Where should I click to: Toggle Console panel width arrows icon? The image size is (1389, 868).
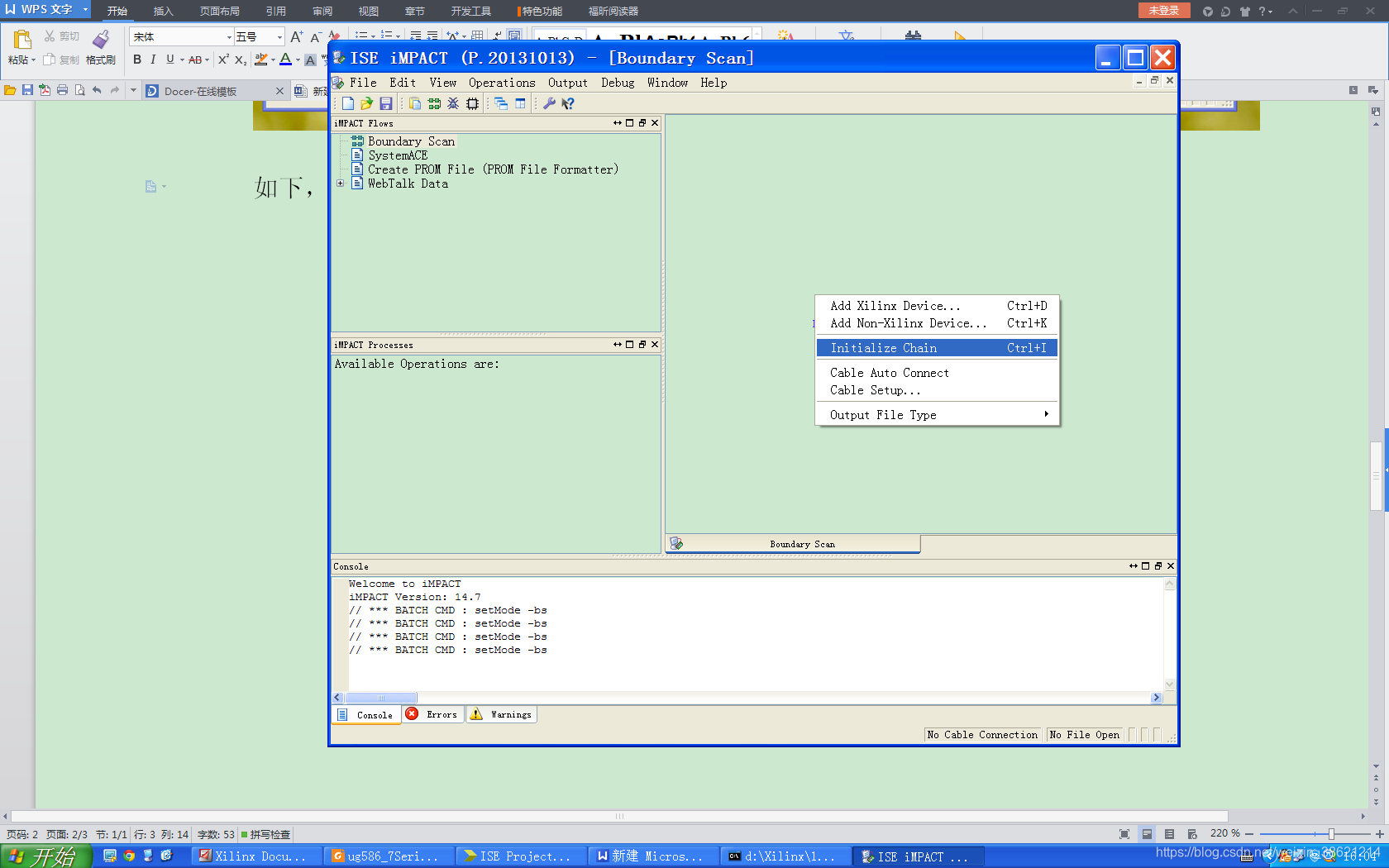pos(1134,566)
